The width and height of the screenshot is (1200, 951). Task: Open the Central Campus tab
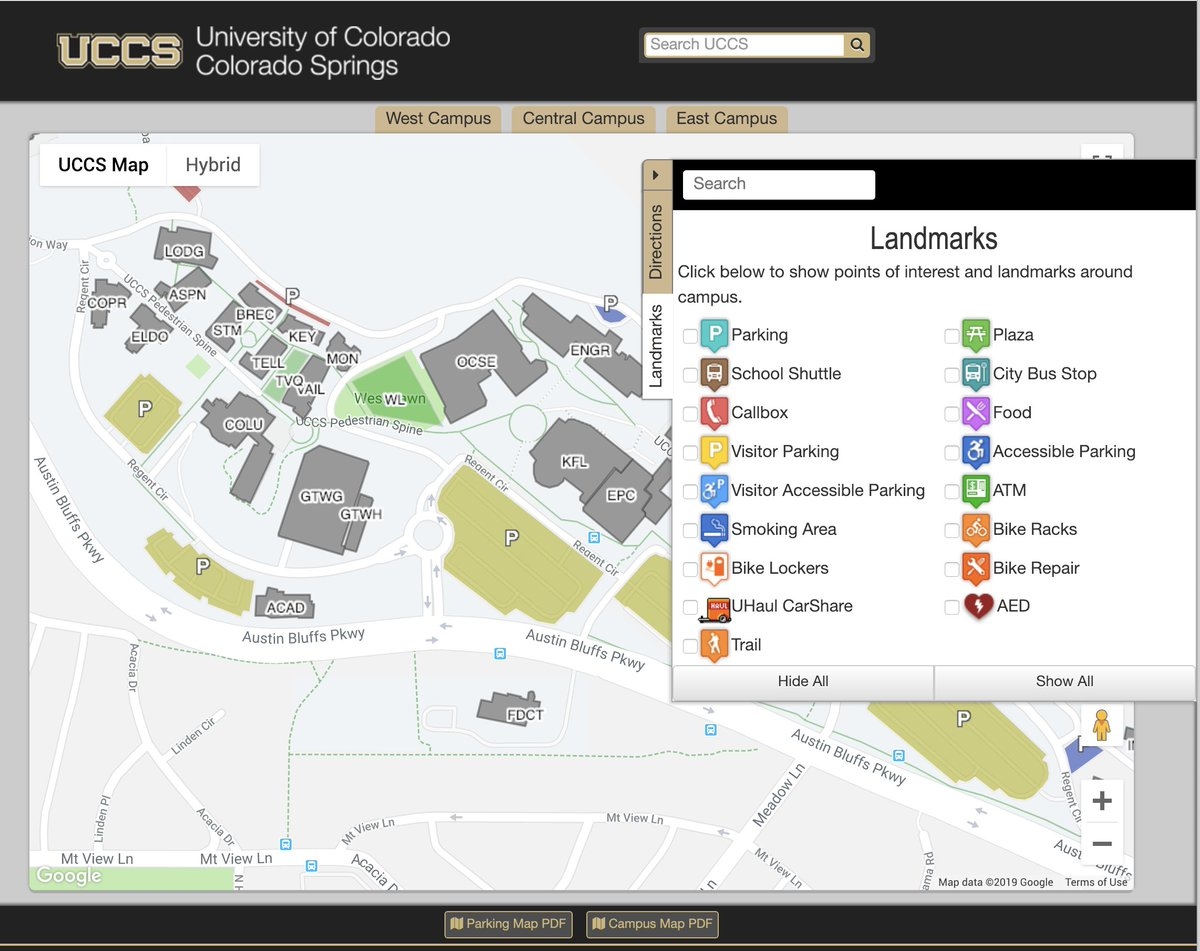[583, 118]
